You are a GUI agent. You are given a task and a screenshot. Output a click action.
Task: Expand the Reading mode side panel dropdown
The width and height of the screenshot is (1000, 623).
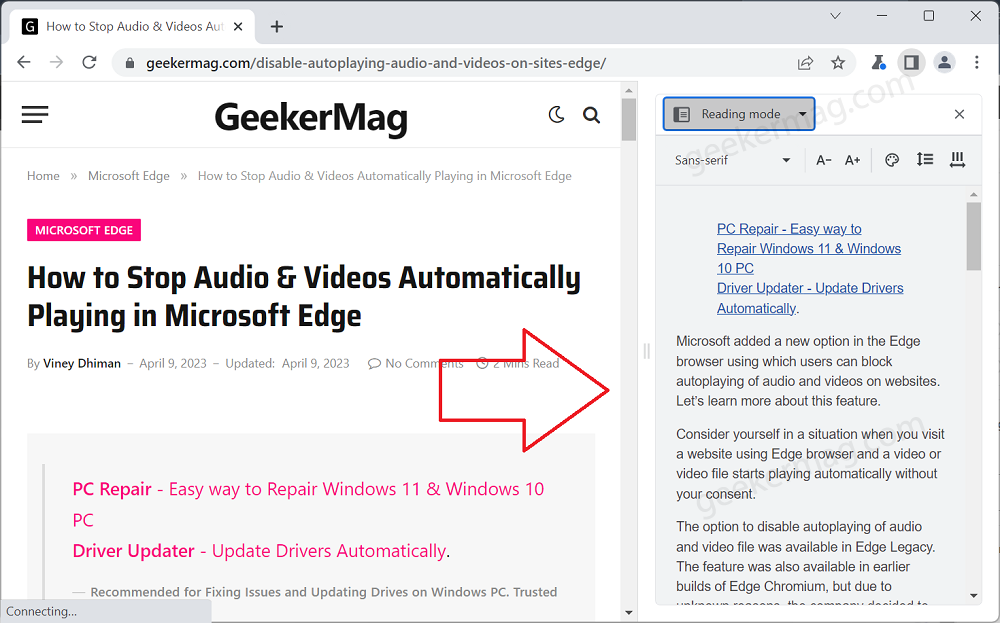[739, 114]
